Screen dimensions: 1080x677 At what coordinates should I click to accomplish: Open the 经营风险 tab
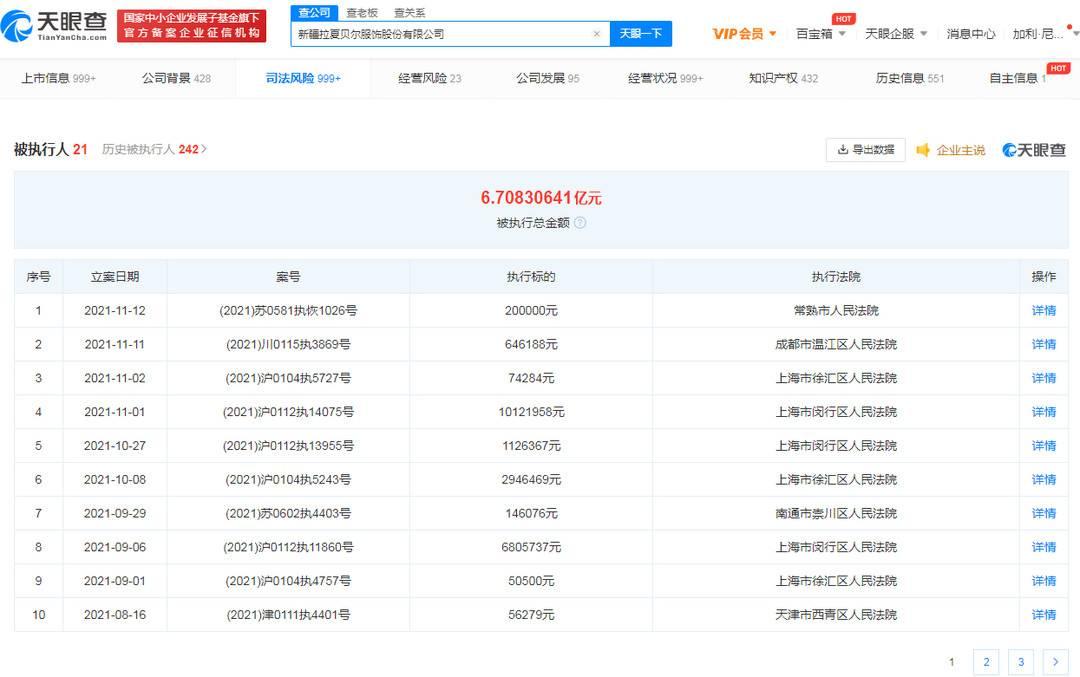430,79
